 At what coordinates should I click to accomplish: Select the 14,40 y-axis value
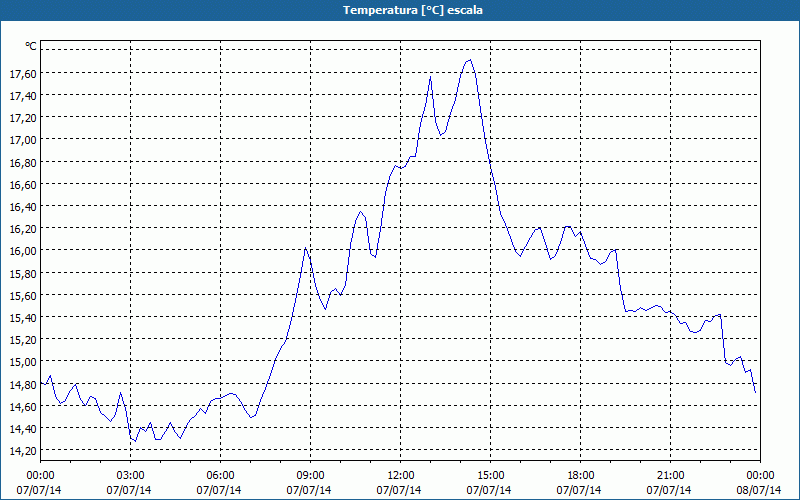[23, 429]
